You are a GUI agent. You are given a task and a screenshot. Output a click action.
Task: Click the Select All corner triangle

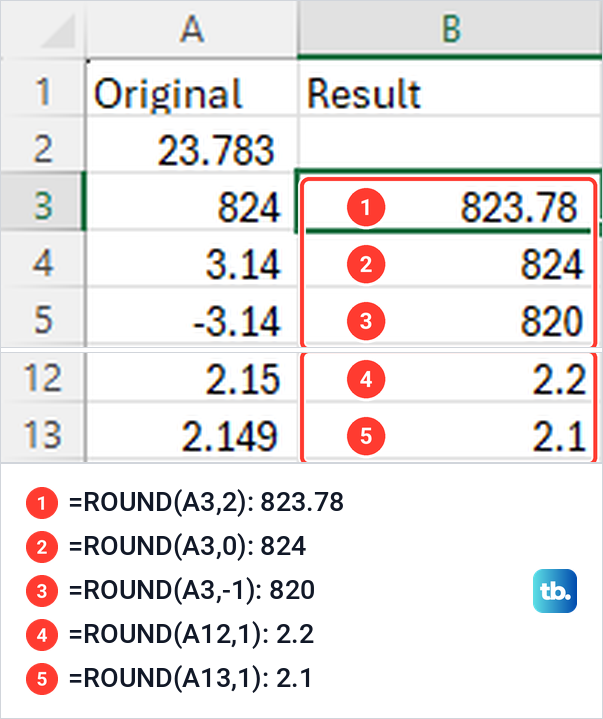[x=59, y=31]
